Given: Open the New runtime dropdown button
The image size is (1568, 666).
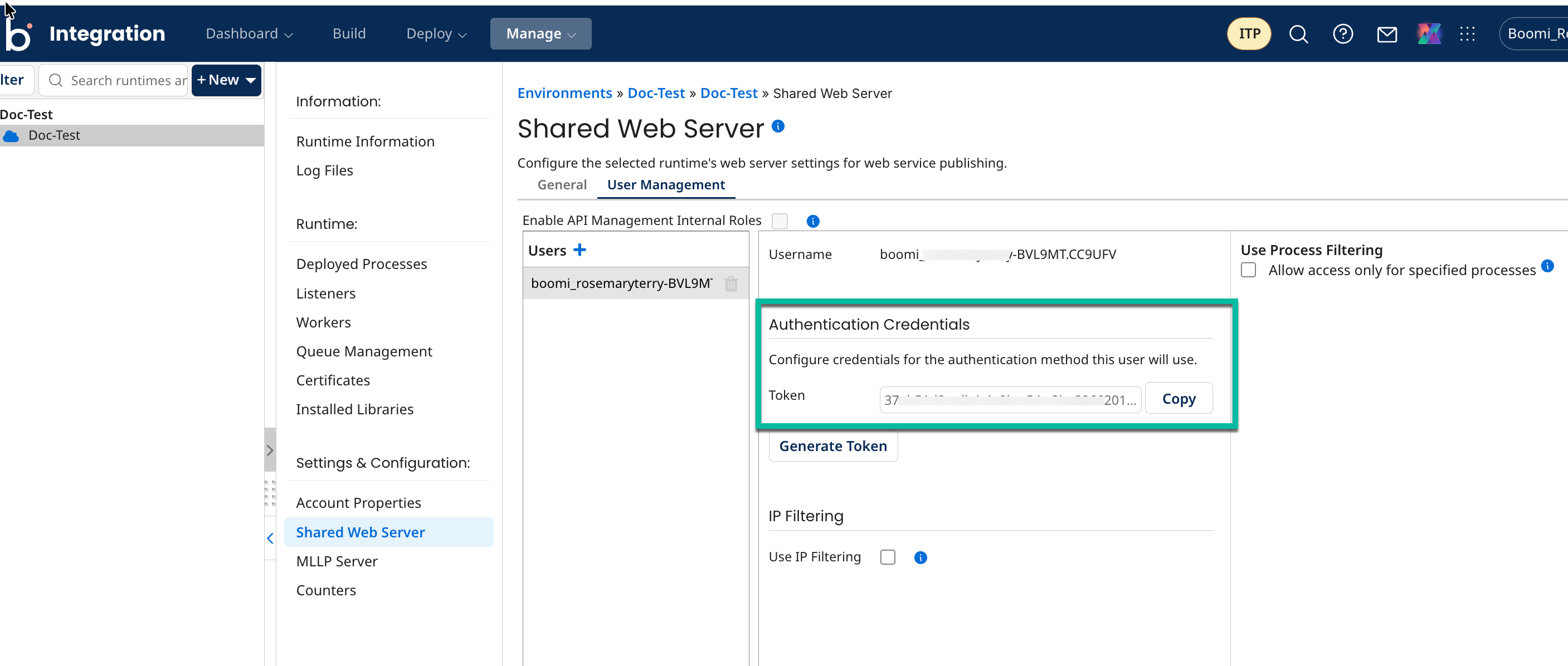Looking at the screenshot, I should 226,80.
